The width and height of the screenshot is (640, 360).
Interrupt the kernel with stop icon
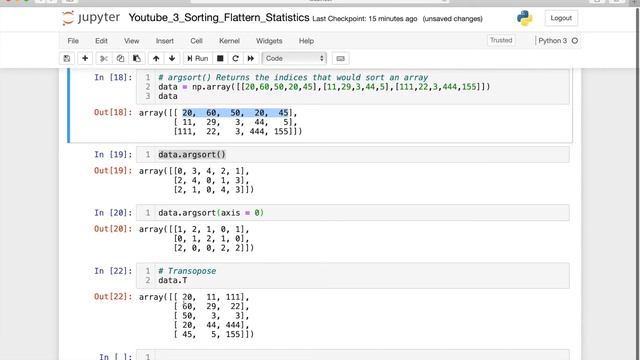point(220,58)
